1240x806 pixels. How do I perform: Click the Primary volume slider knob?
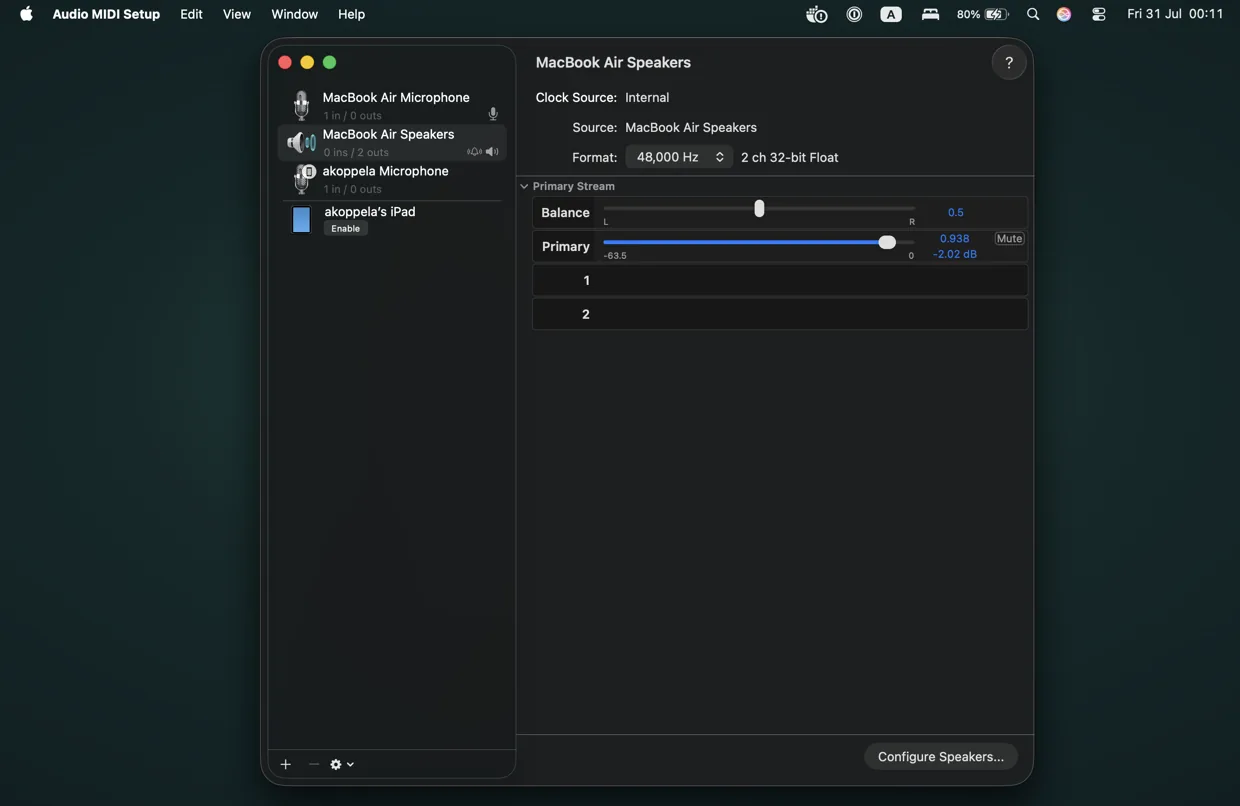click(887, 242)
